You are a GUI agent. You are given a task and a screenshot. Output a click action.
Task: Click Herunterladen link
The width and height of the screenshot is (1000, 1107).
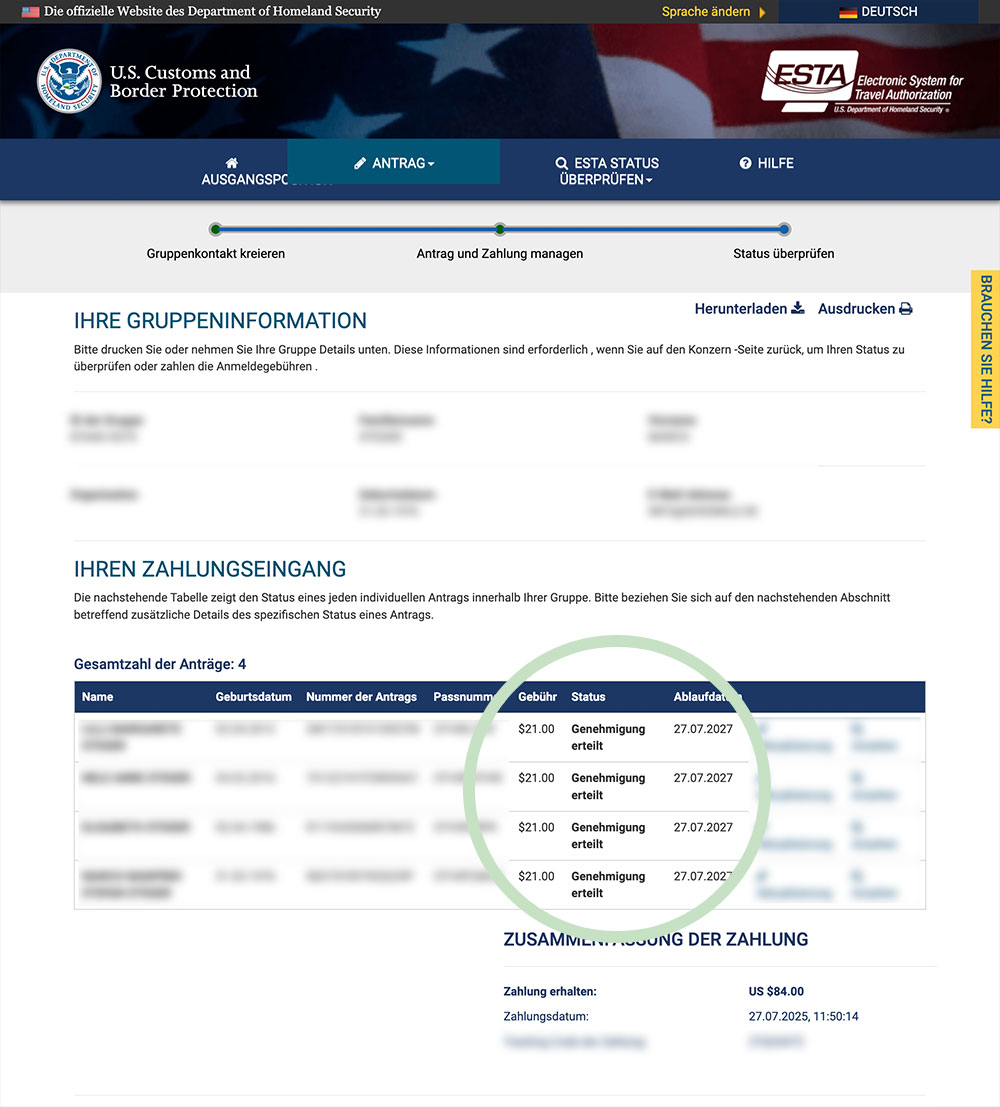[749, 309]
